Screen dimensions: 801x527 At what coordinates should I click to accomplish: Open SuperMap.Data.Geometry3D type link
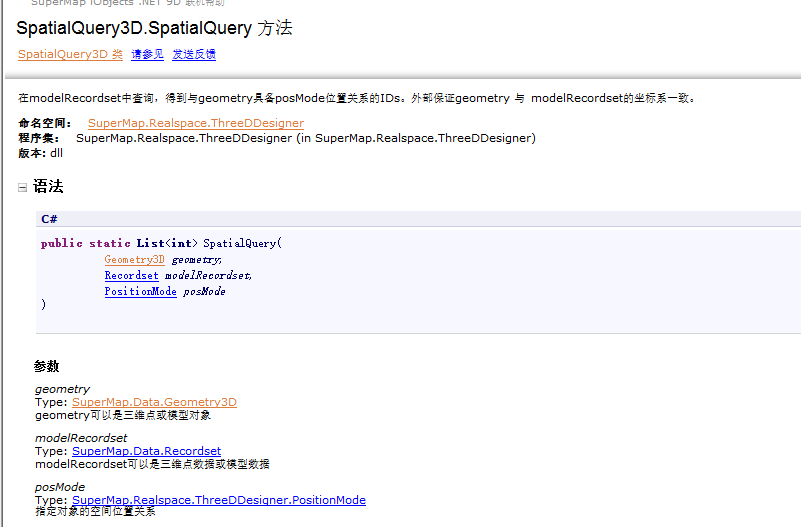154,402
